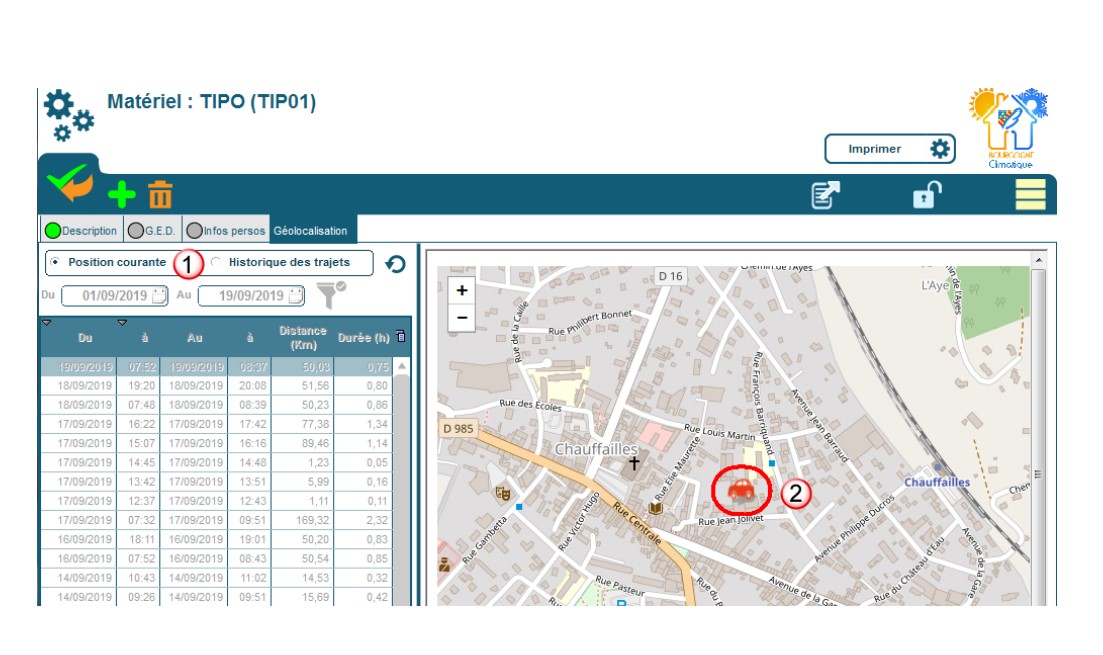The height and width of the screenshot is (655, 1103).
Task: Select trip row with distance 50,23
Action: tap(217, 405)
